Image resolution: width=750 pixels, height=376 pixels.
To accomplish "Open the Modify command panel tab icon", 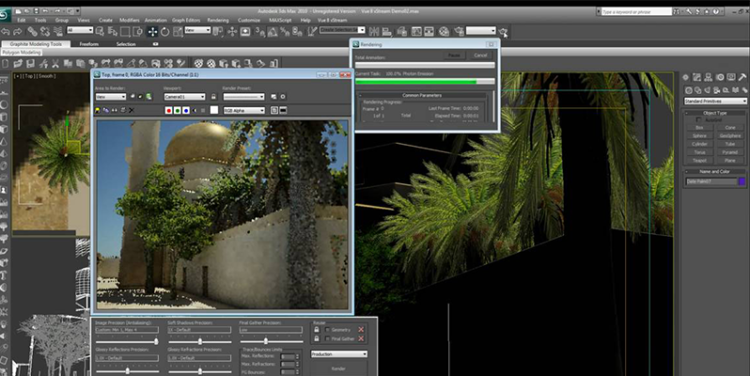I will (x=697, y=77).
